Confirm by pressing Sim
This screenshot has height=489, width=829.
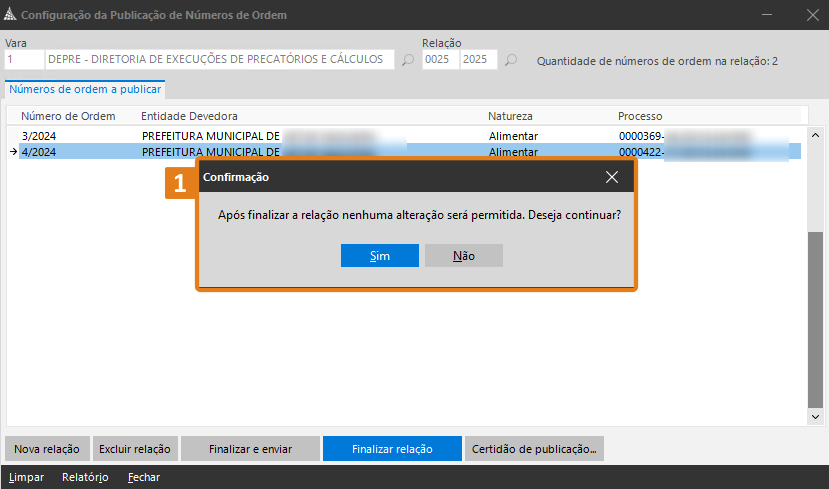pyautogui.click(x=379, y=256)
